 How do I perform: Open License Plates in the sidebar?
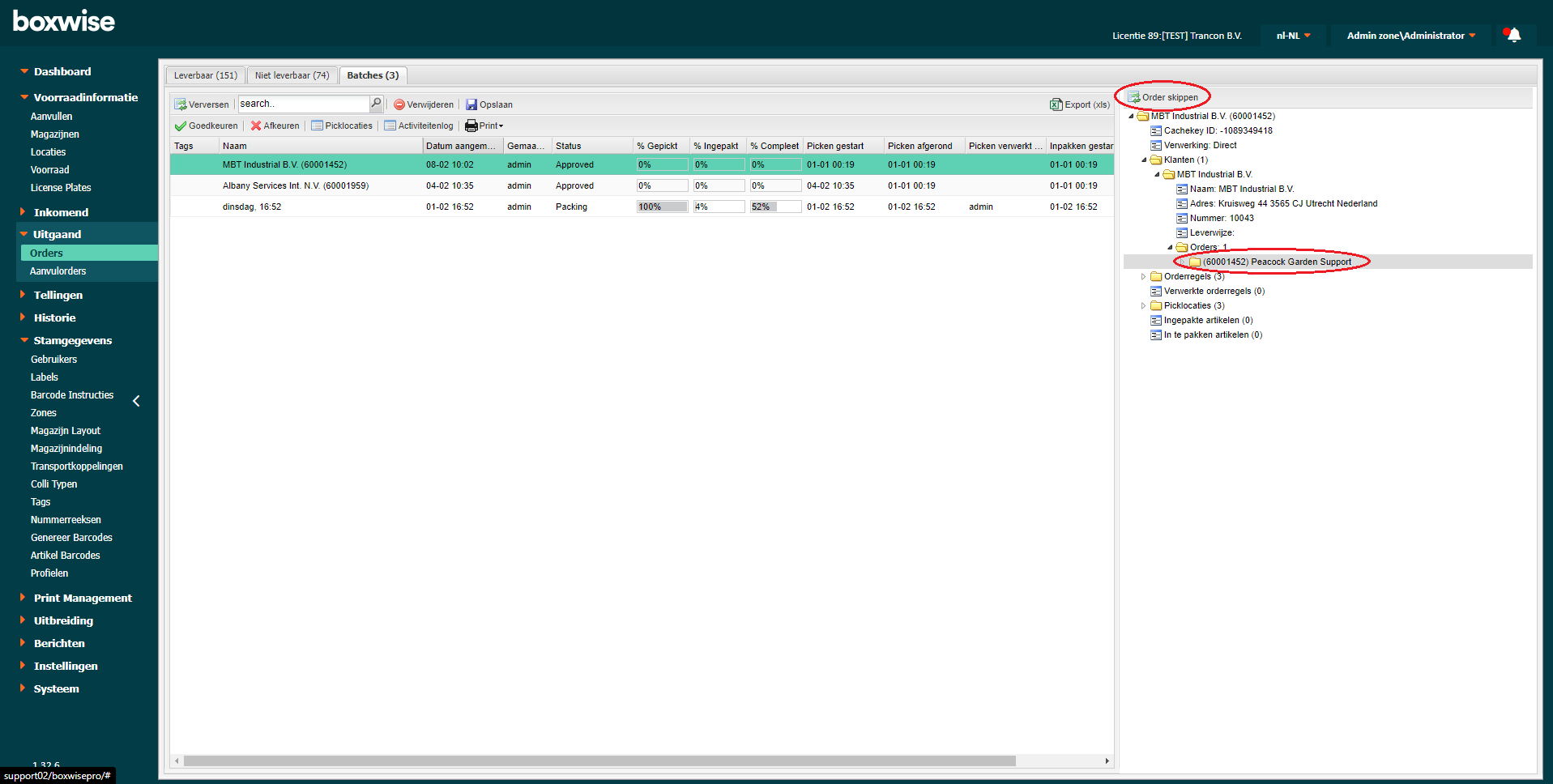pos(61,188)
